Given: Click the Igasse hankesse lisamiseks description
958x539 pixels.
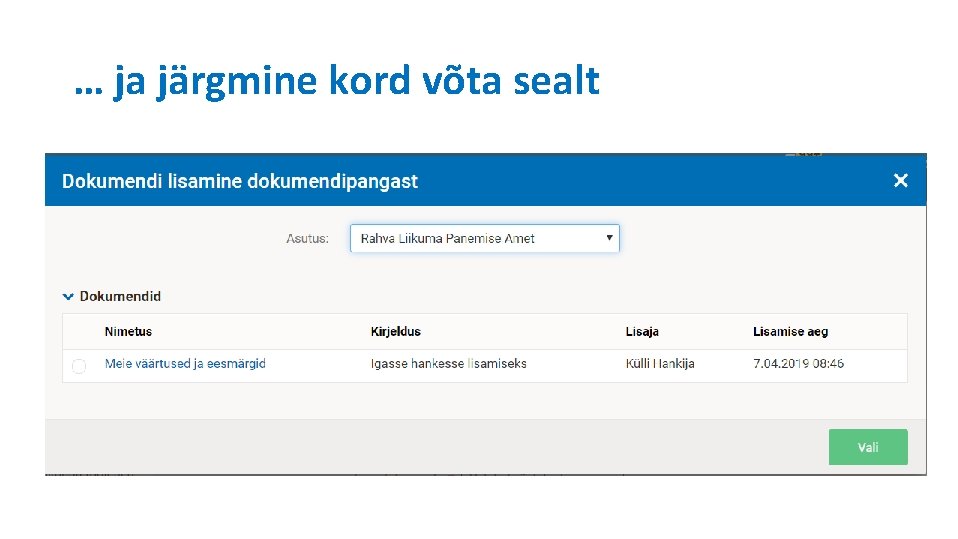Looking at the screenshot, I should [448, 364].
